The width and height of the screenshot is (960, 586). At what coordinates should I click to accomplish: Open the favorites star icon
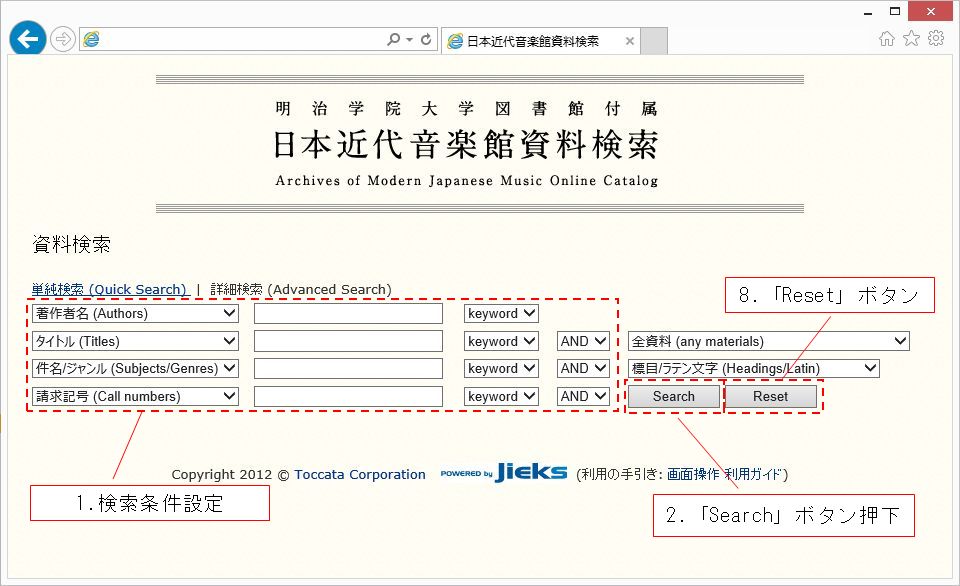pyautogui.click(x=911, y=39)
